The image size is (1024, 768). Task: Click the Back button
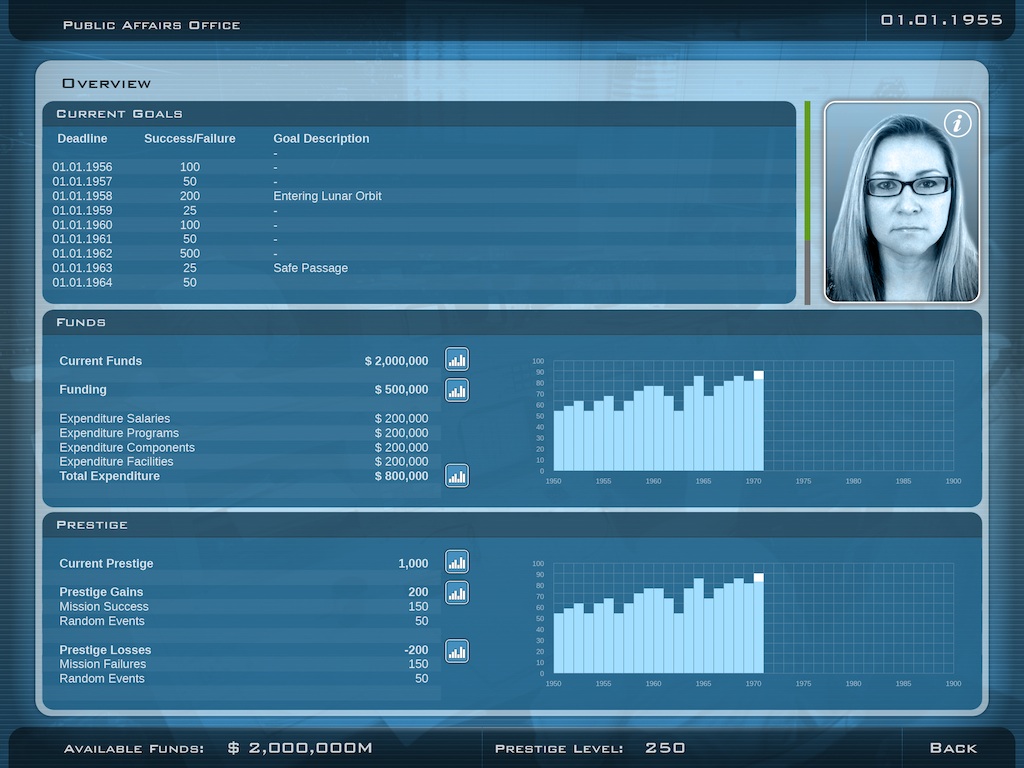[x=953, y=748]
